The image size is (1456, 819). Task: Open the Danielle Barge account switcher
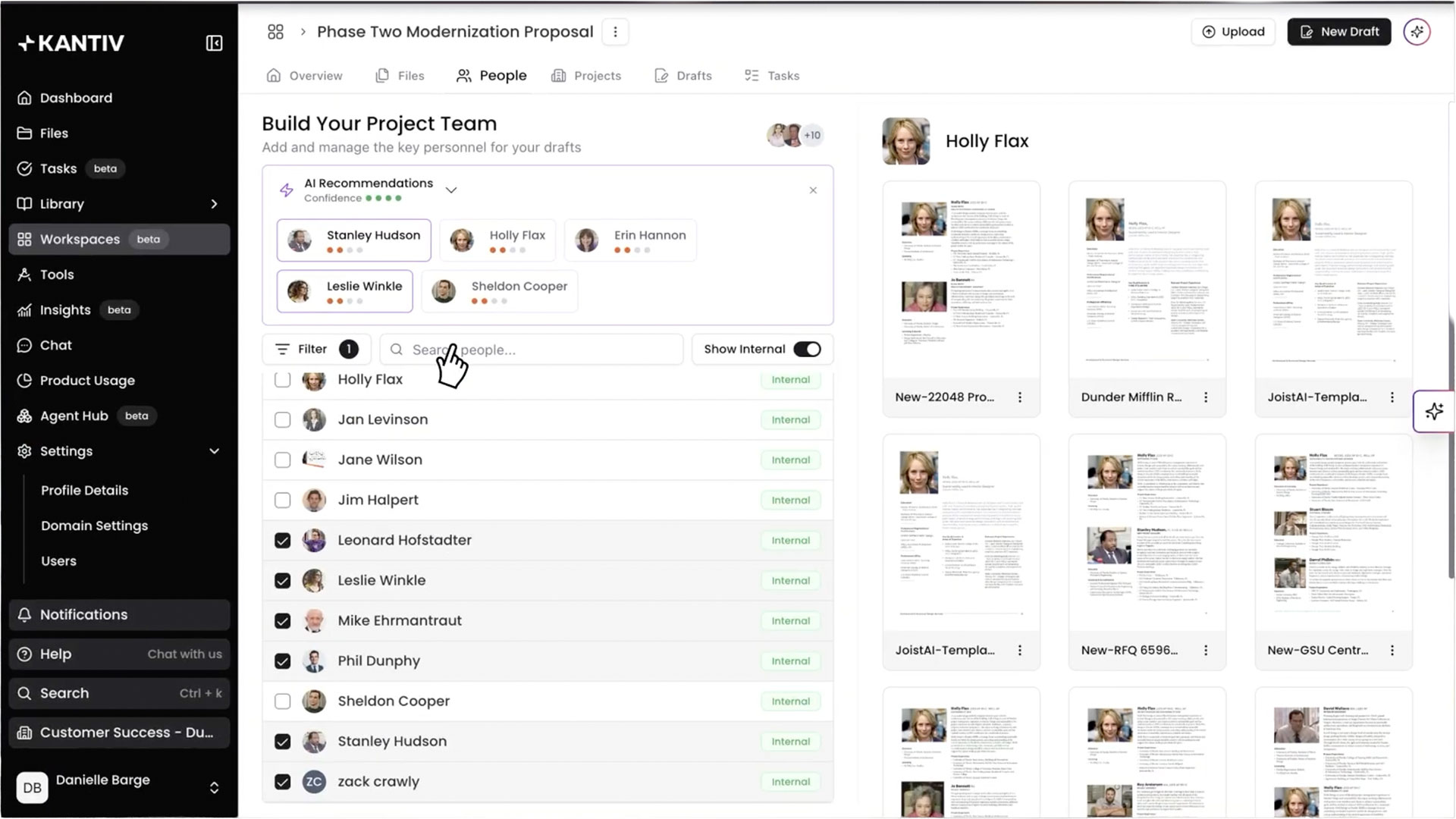(x=119, y=787)
